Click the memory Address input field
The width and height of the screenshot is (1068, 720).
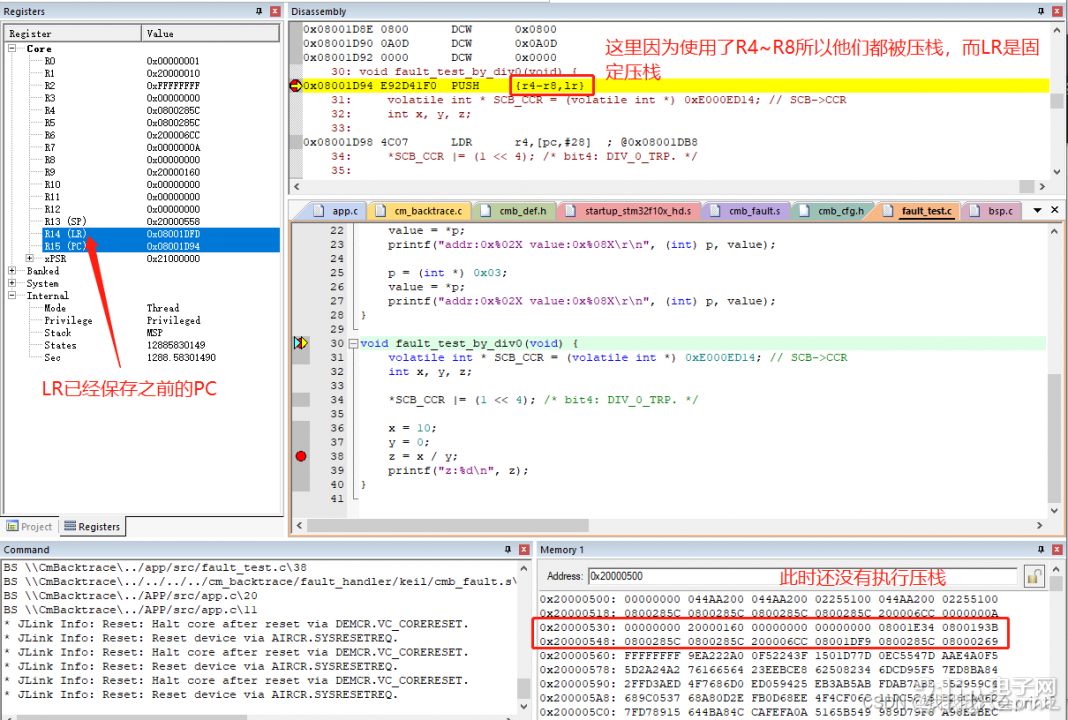pos(802,576)
